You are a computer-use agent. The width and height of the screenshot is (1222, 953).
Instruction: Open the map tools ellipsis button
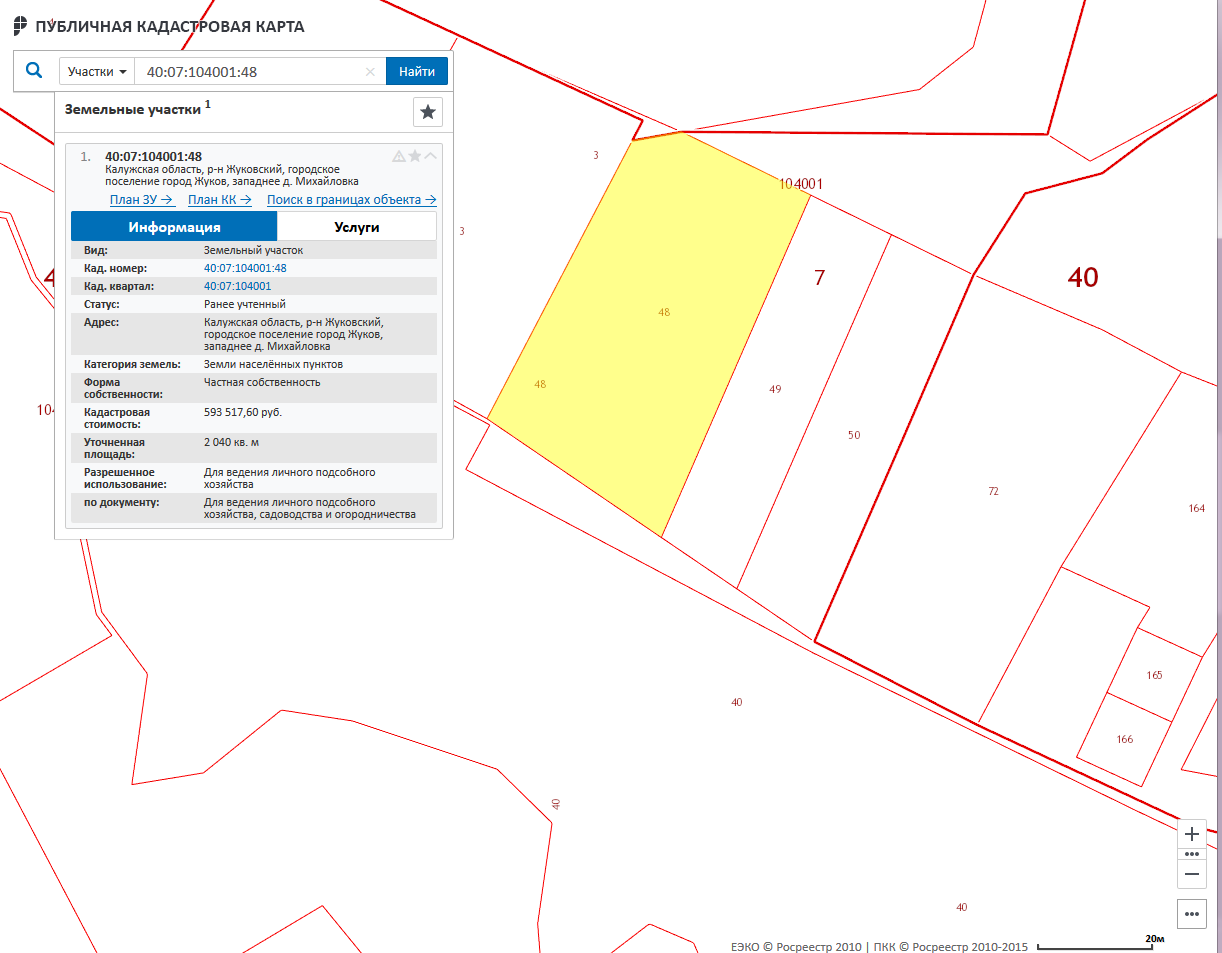[x=1191, y=913]
